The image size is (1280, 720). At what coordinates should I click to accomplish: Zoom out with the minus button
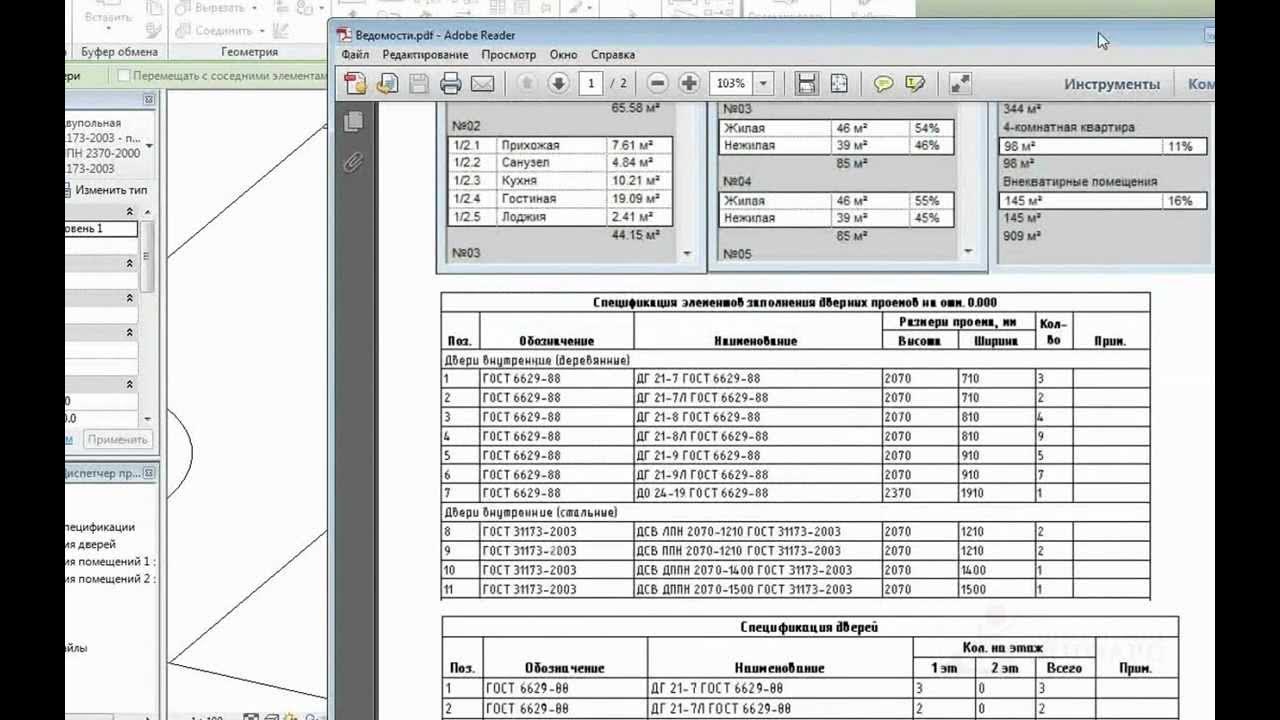(657, 83)
